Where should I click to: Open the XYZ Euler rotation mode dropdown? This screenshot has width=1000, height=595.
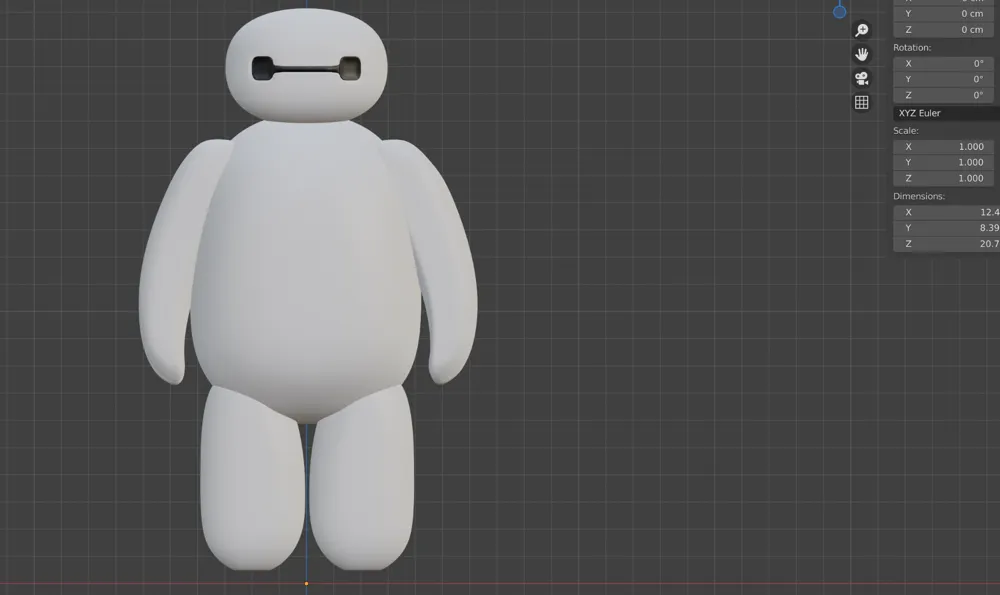tap(946, 113)
